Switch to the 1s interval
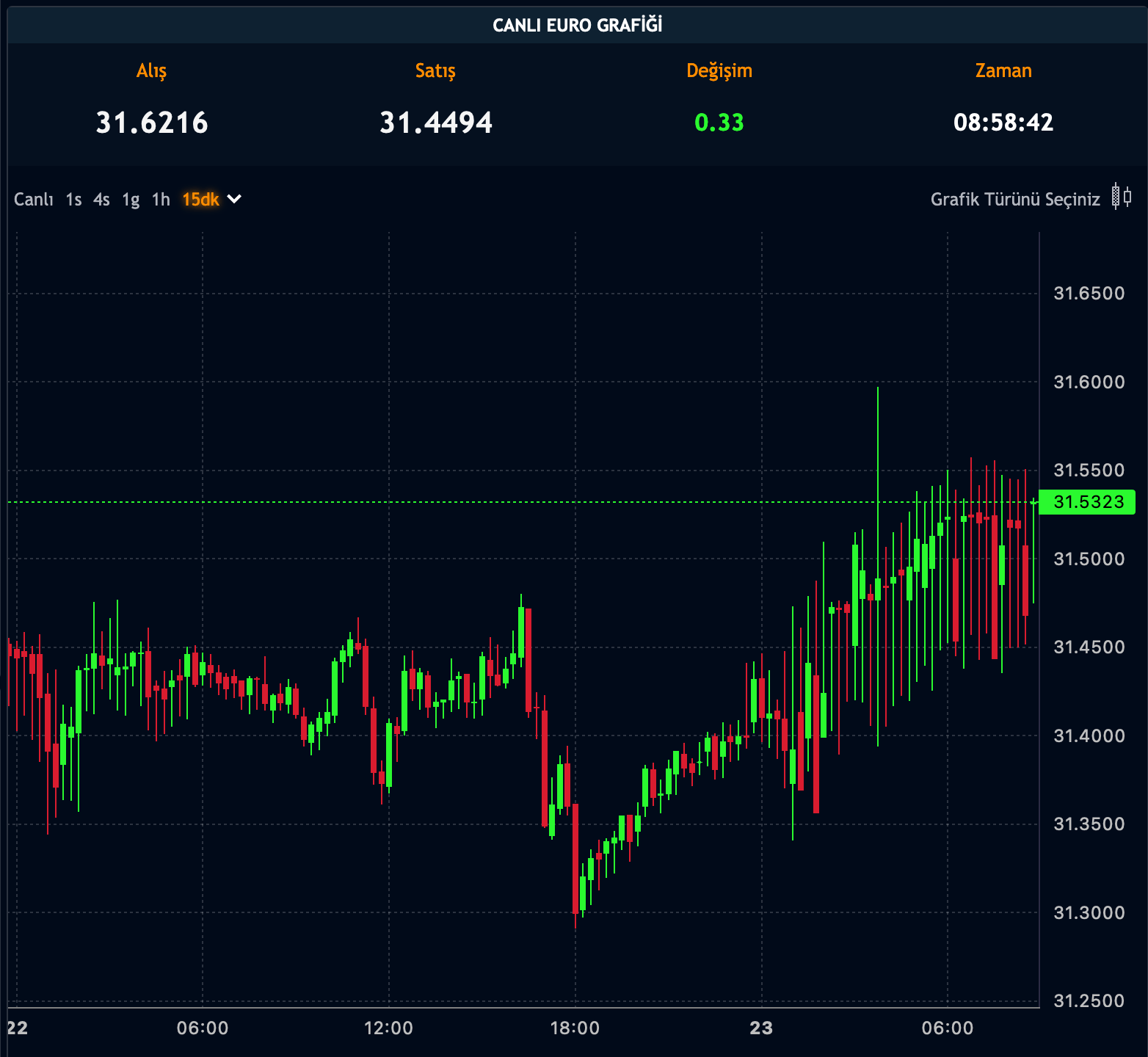This screenshot has width=1148, height=1057. pyautogui.click(x=73, y=200)
